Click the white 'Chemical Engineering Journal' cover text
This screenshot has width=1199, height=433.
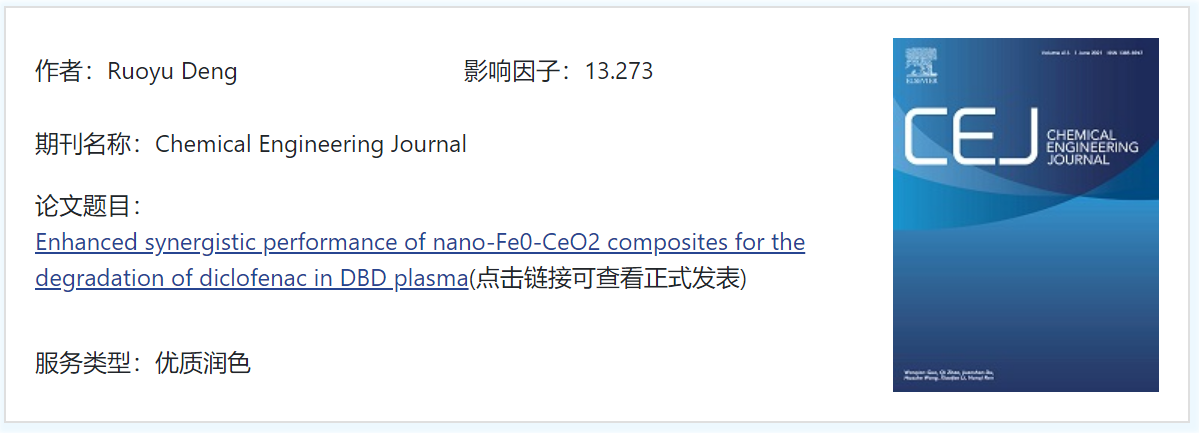pyautogui.click(x=1092, y=148)
